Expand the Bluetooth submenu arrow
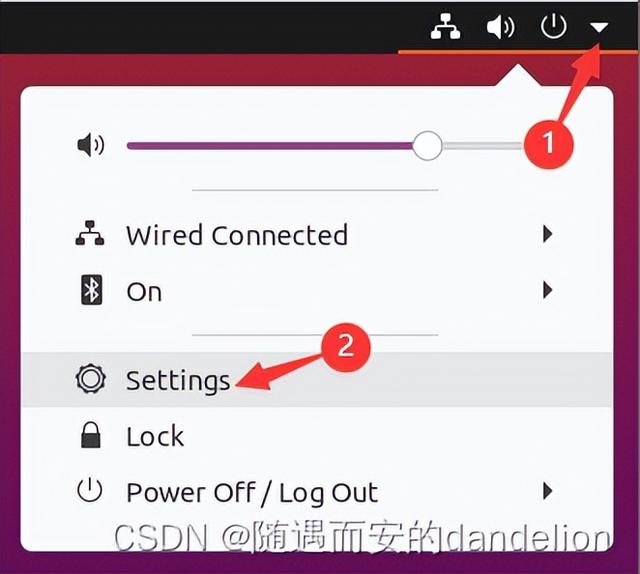The image size is (640, 574). pos(547,290)
